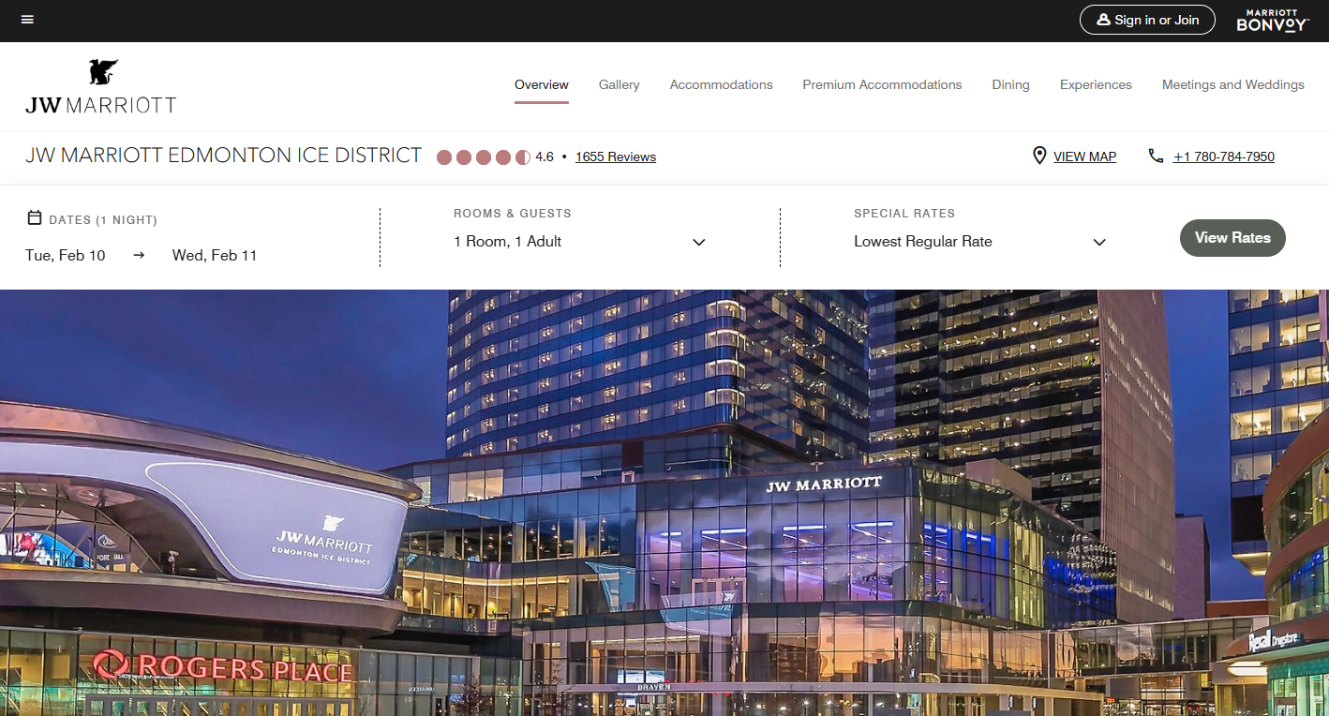Viewport: 1329px width, 716px height.
Task: Select the Meetings and Weddings tab
Action: 1232,85
